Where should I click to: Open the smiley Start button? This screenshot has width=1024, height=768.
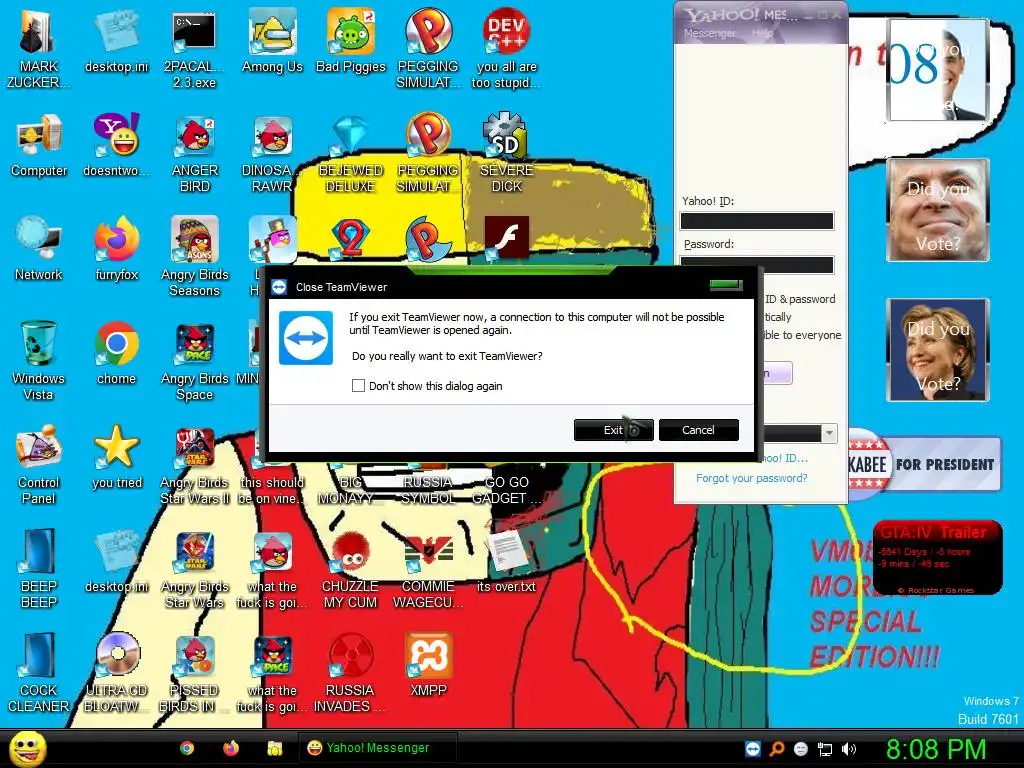point(28,748)
